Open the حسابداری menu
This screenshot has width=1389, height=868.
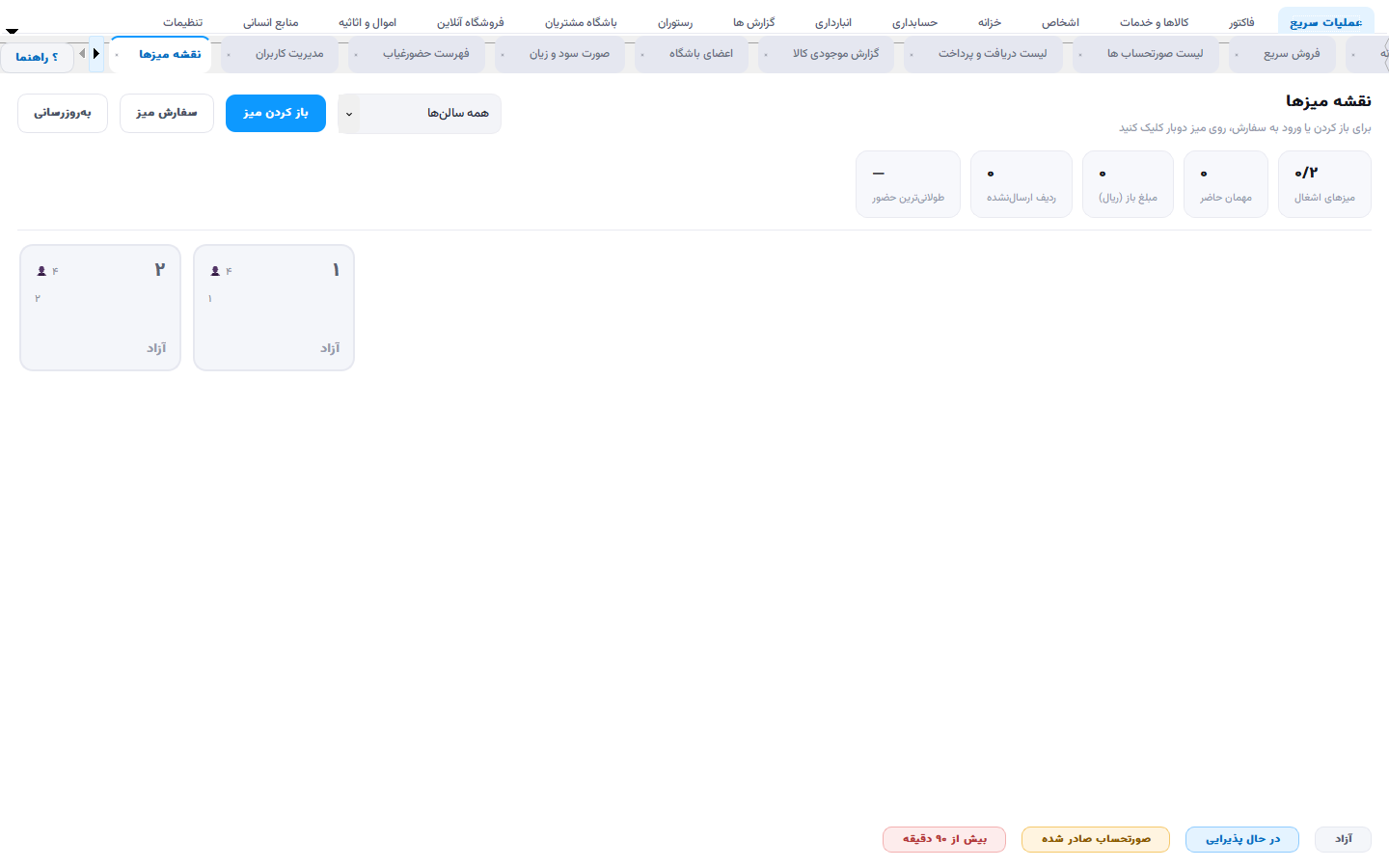tap(914, 22)
